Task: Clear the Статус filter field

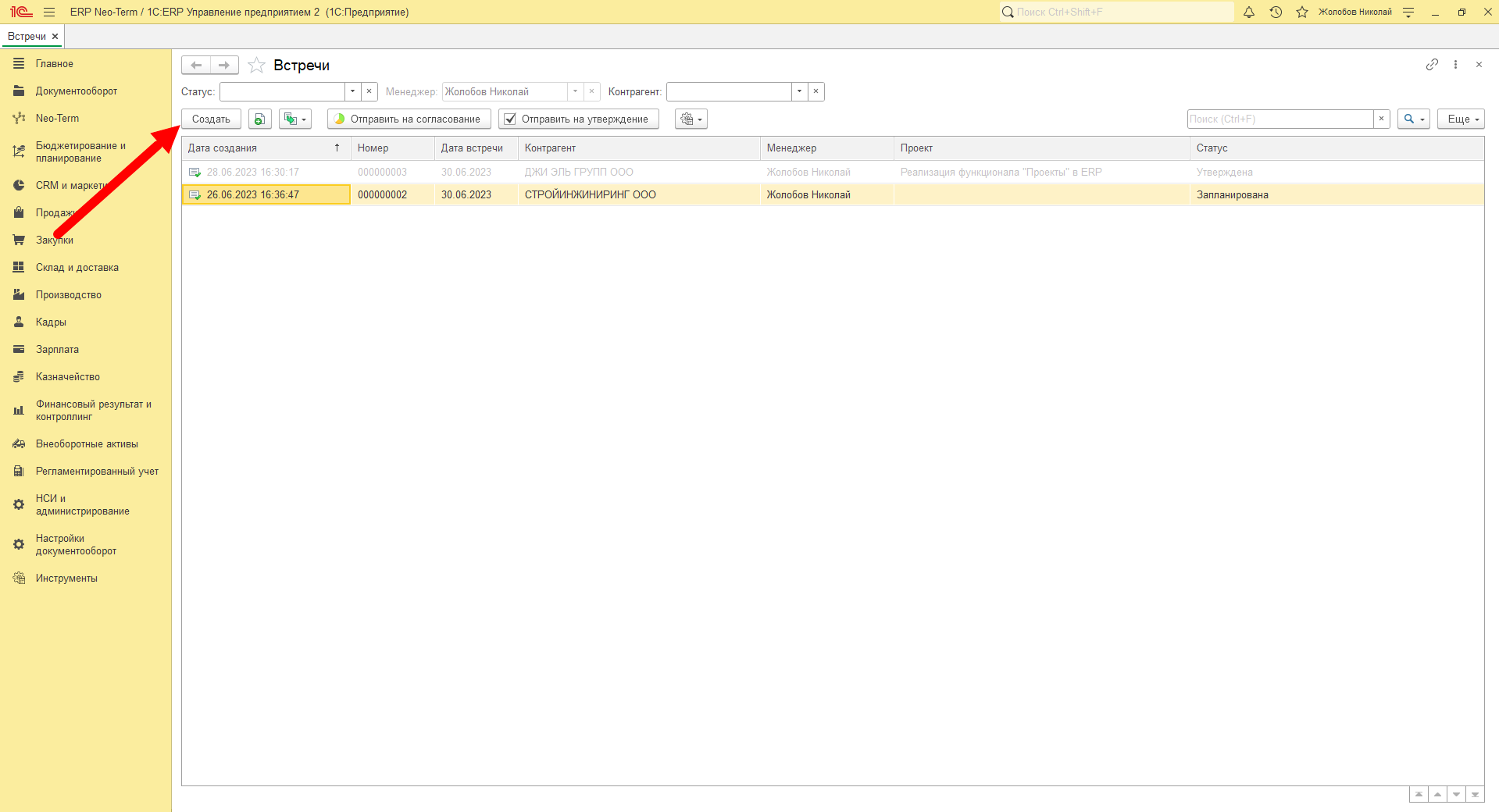Action: coord(369,91)
